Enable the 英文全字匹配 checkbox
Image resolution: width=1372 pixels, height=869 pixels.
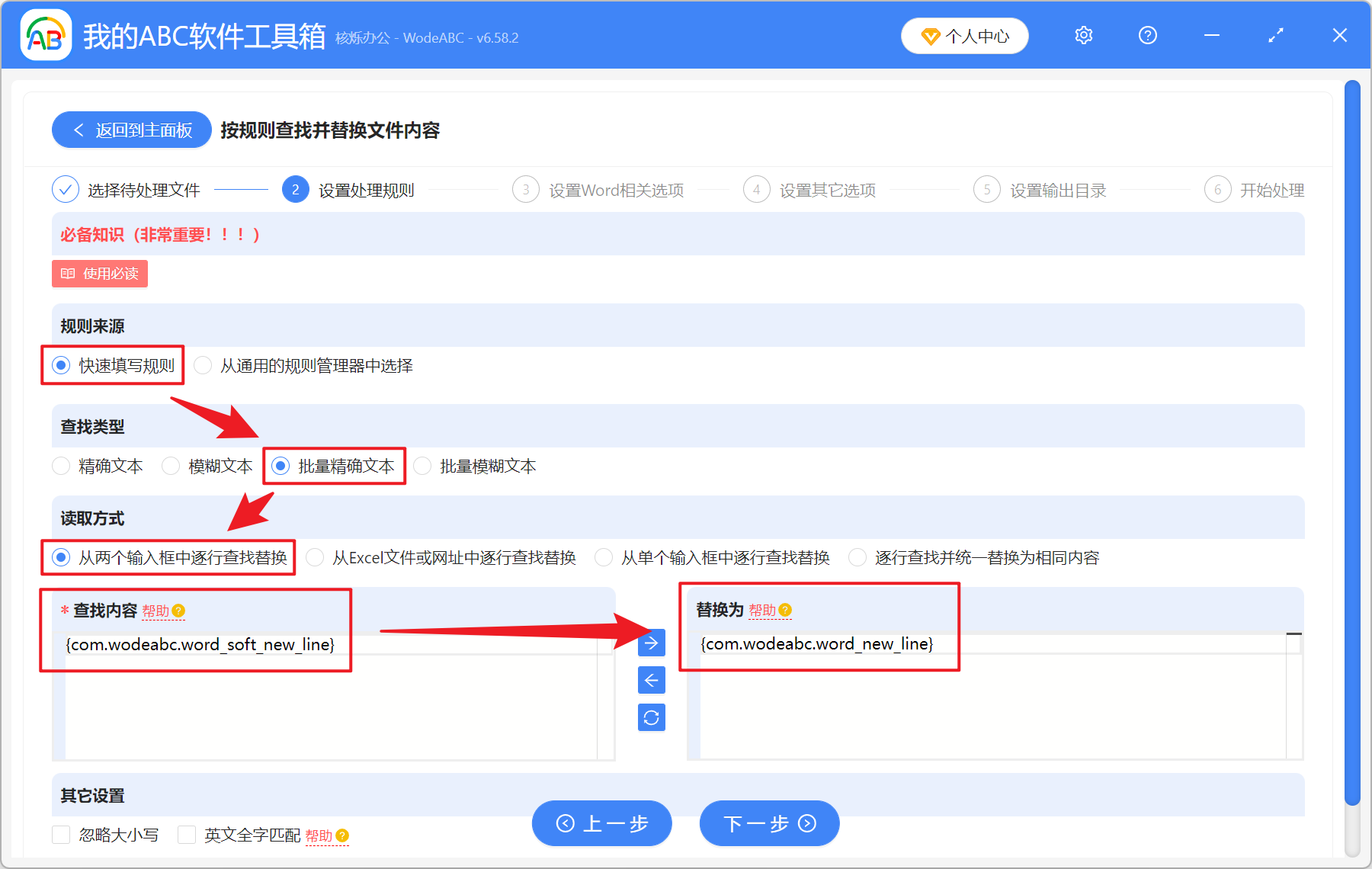pos(187,835)
